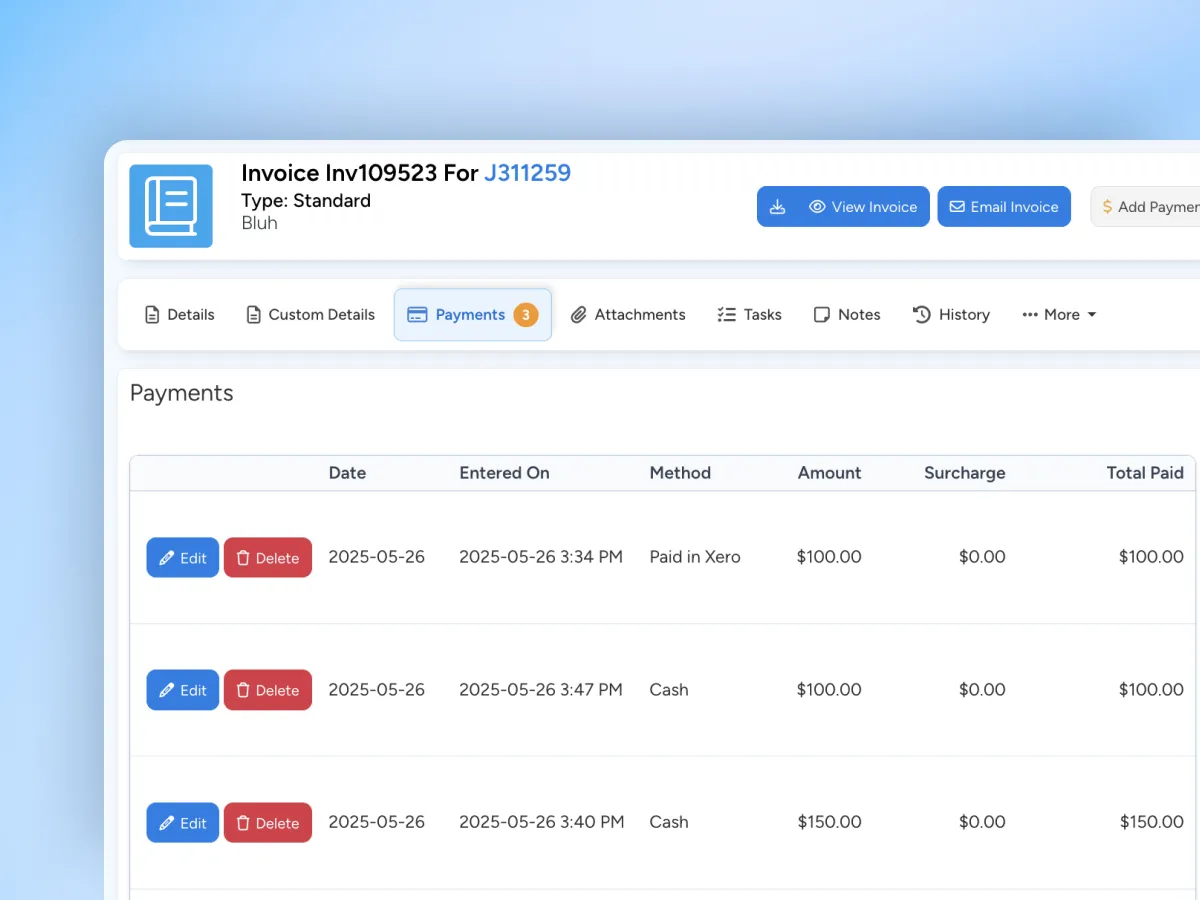The image size is (1200, 900).
Task: Click the Method column header
Action: (x=680, y=473)
